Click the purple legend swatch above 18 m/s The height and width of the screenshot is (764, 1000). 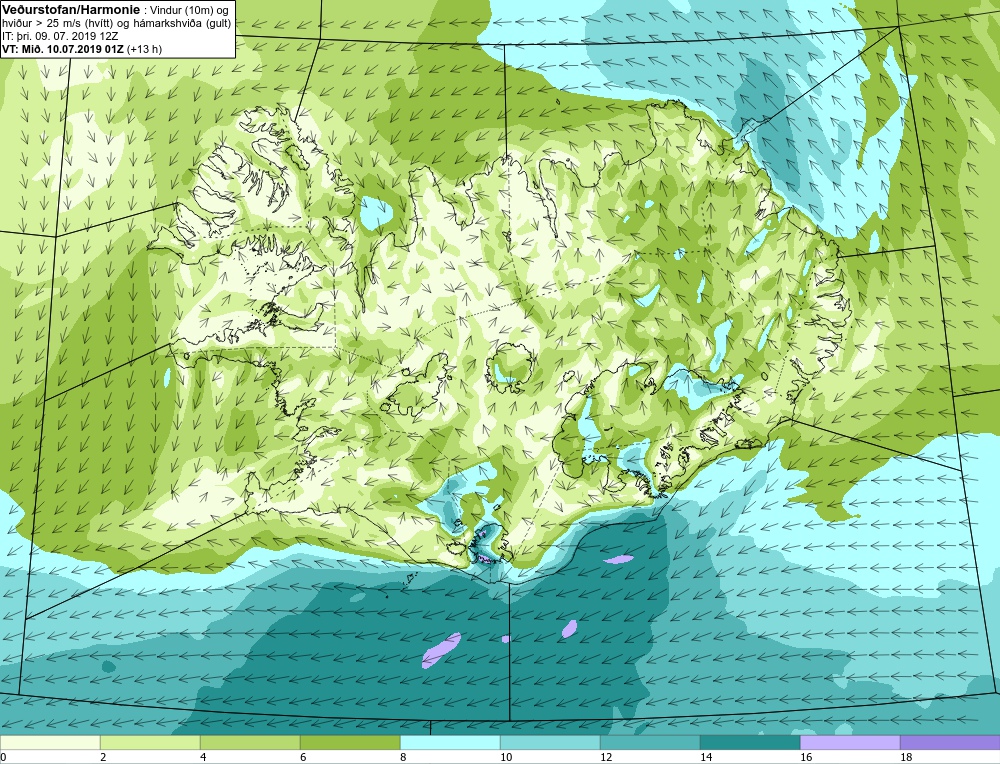[950, 743]
